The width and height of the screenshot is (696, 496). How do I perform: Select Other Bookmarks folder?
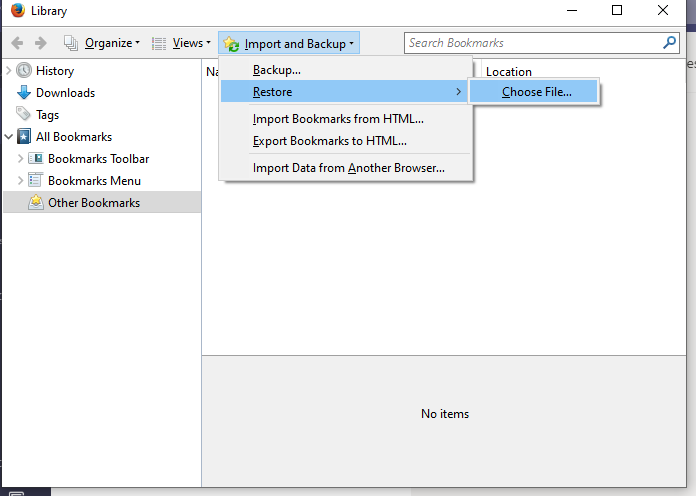[x=94, y=202]
